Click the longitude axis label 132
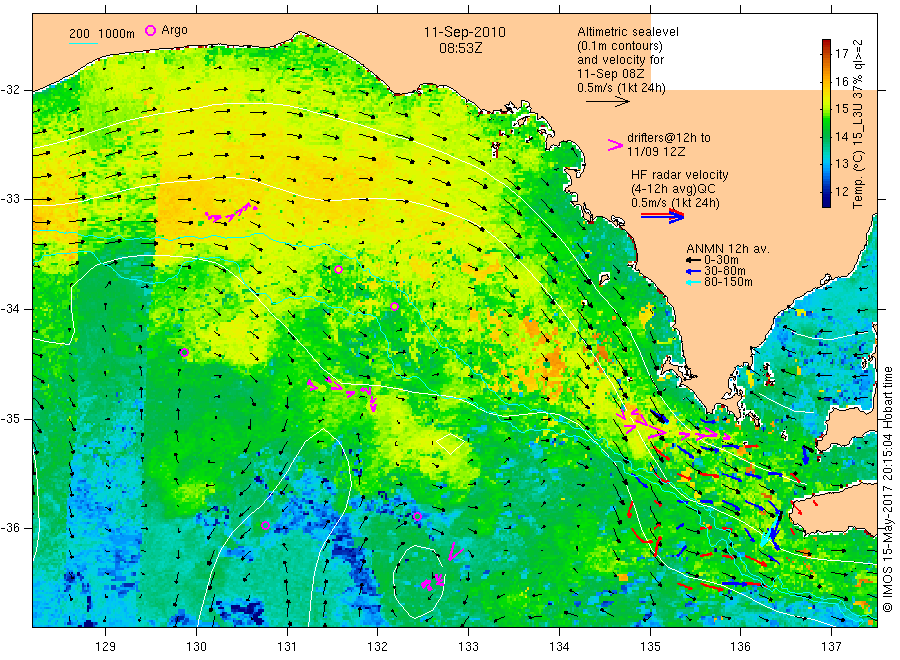This screenshot has width=900, height=660. pyautogui.click(x=378, y=647)
